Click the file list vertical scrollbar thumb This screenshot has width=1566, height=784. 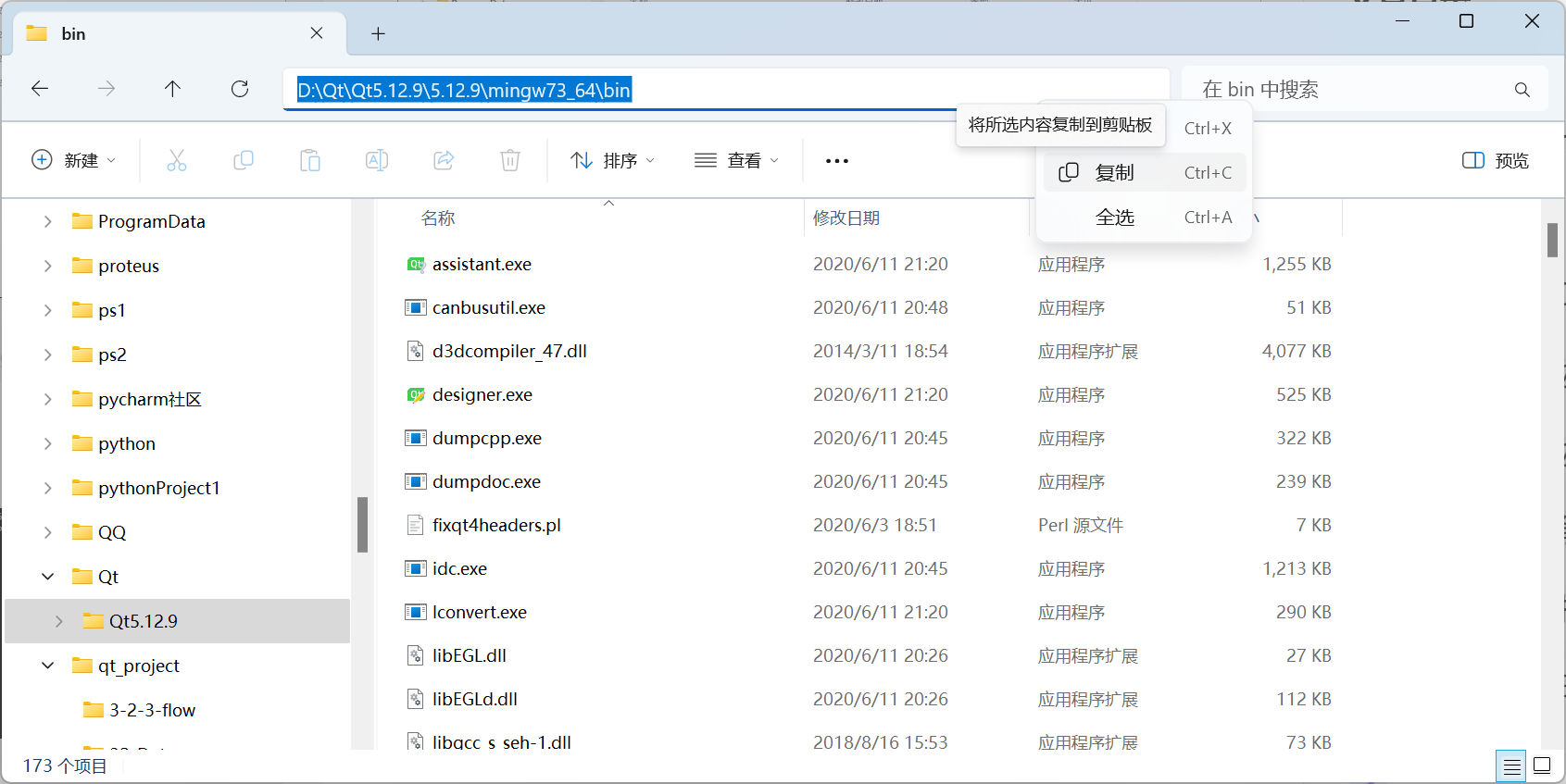[1552, 240]
